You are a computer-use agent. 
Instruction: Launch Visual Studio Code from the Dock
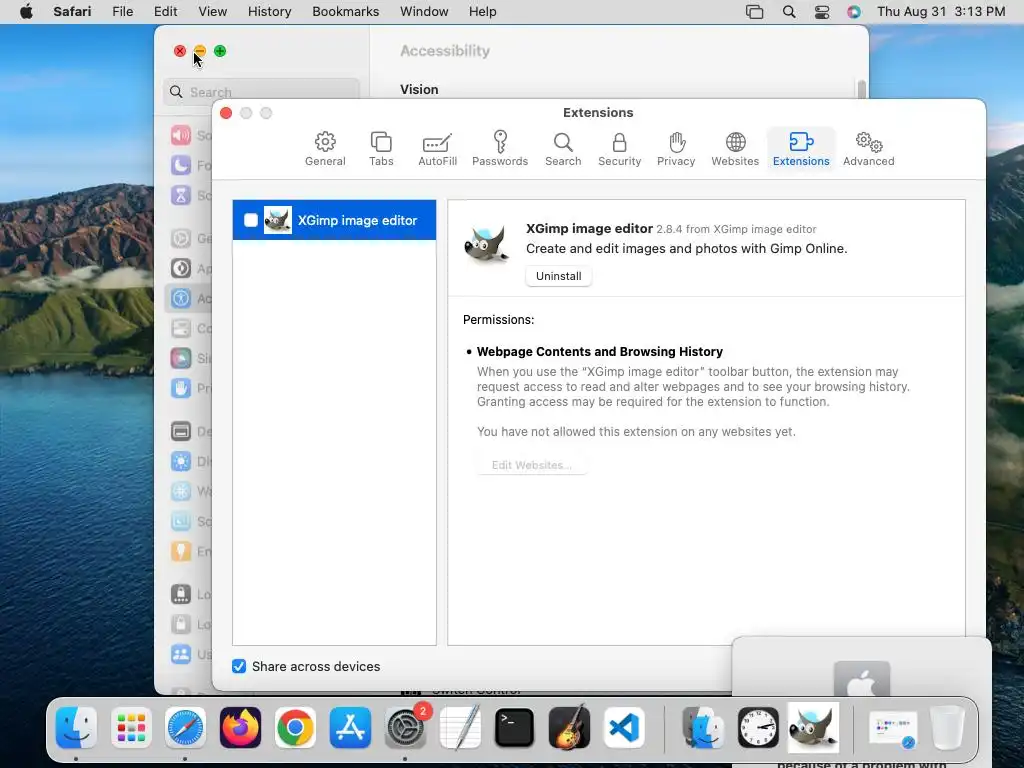pyautogui.click(x=624, y=727)
